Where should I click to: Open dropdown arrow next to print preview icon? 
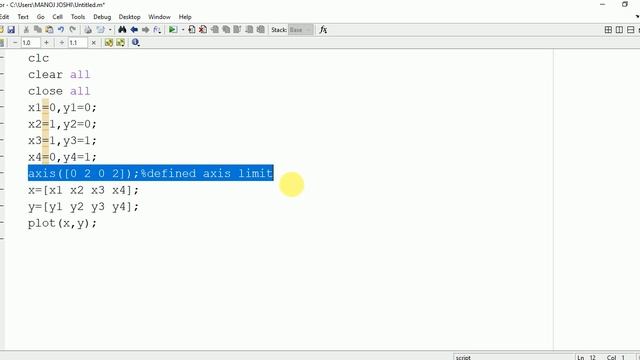(x=110, y=30)
